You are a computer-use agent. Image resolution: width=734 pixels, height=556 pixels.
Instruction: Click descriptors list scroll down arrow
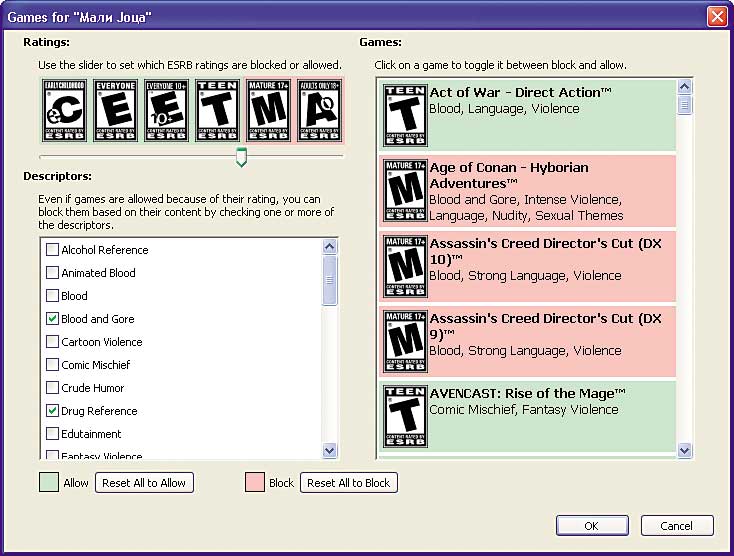click(x=330, y=451)
